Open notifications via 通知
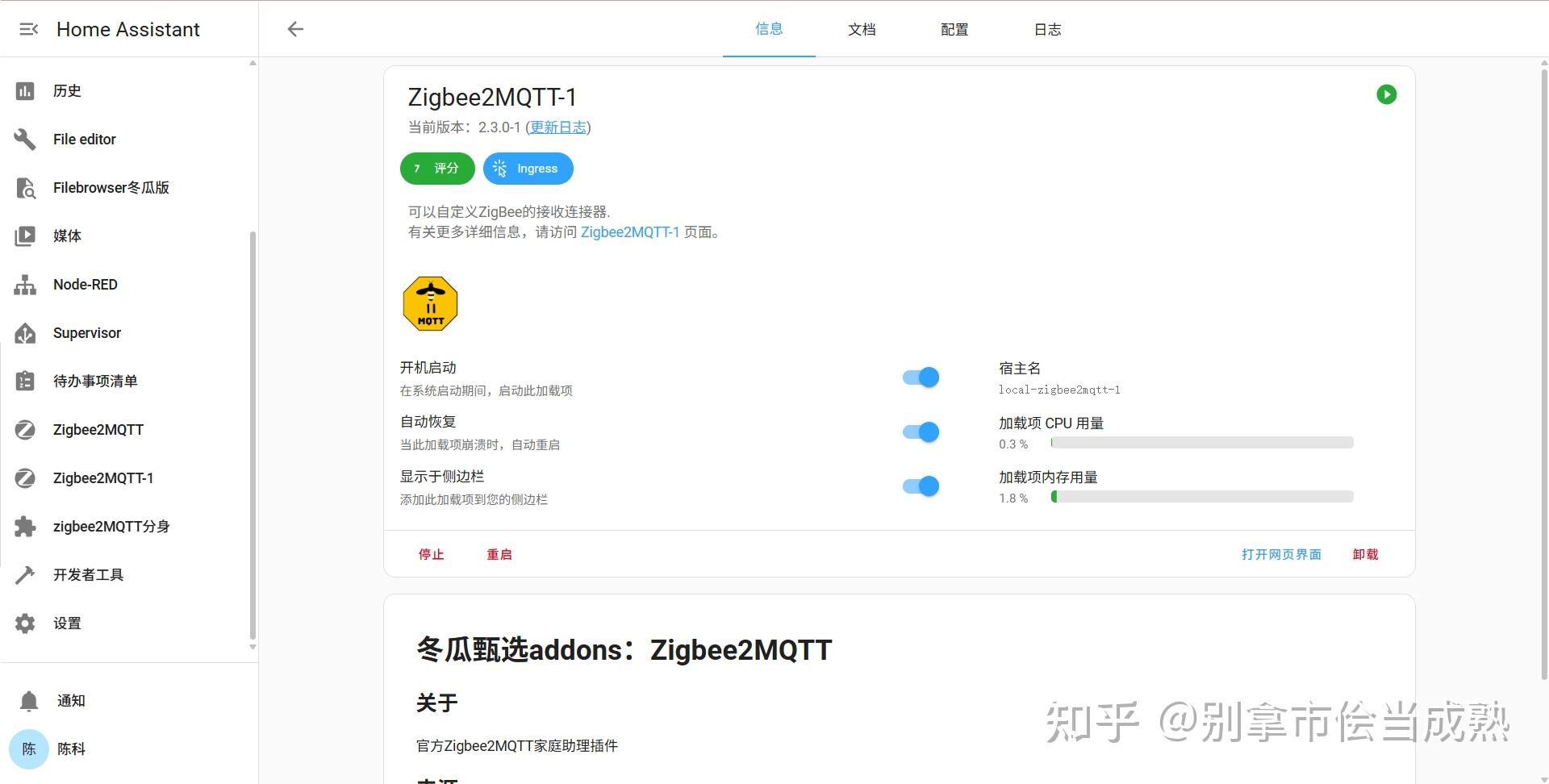Screen dimensions: 1549x784 [70, 700]
